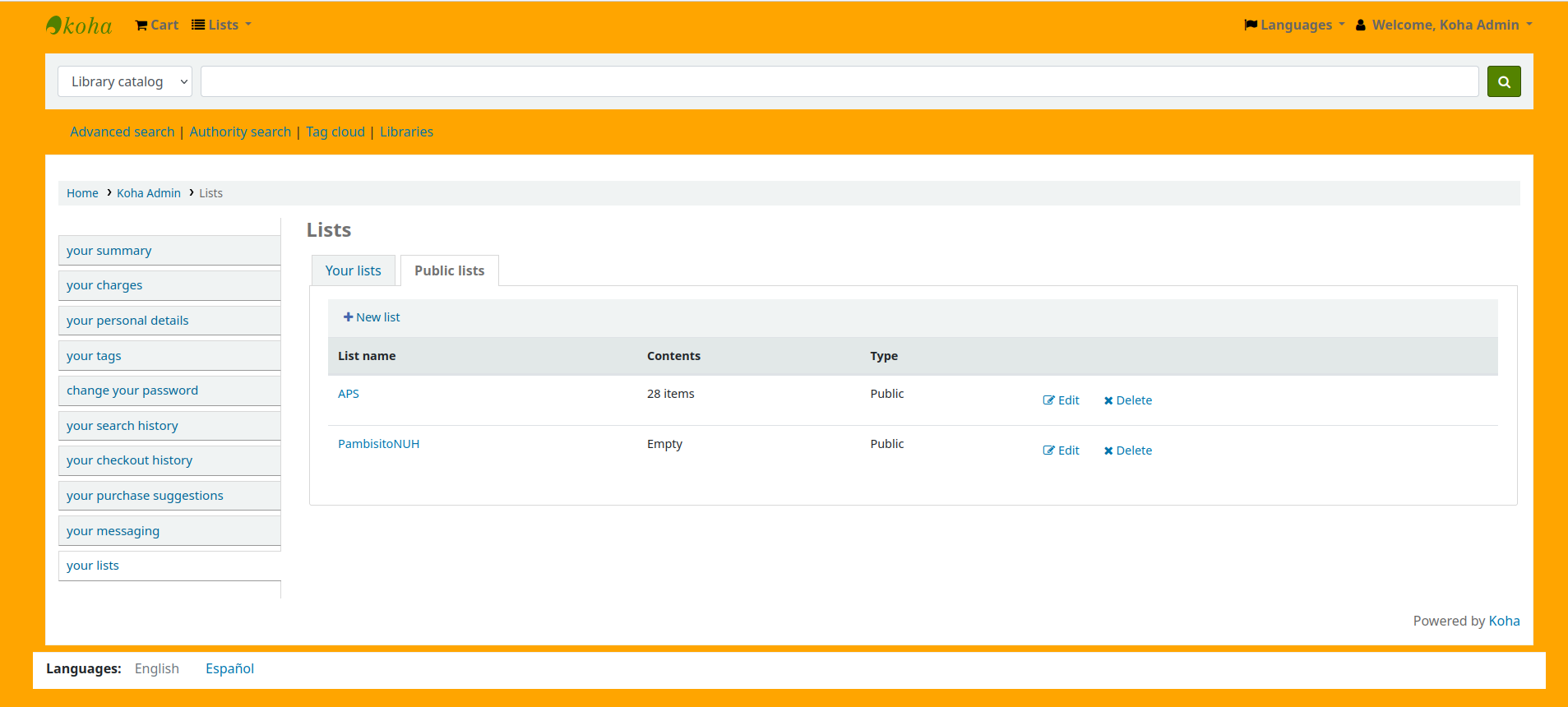Open Welcome, Koha Admin user menu

point(1445,25)
